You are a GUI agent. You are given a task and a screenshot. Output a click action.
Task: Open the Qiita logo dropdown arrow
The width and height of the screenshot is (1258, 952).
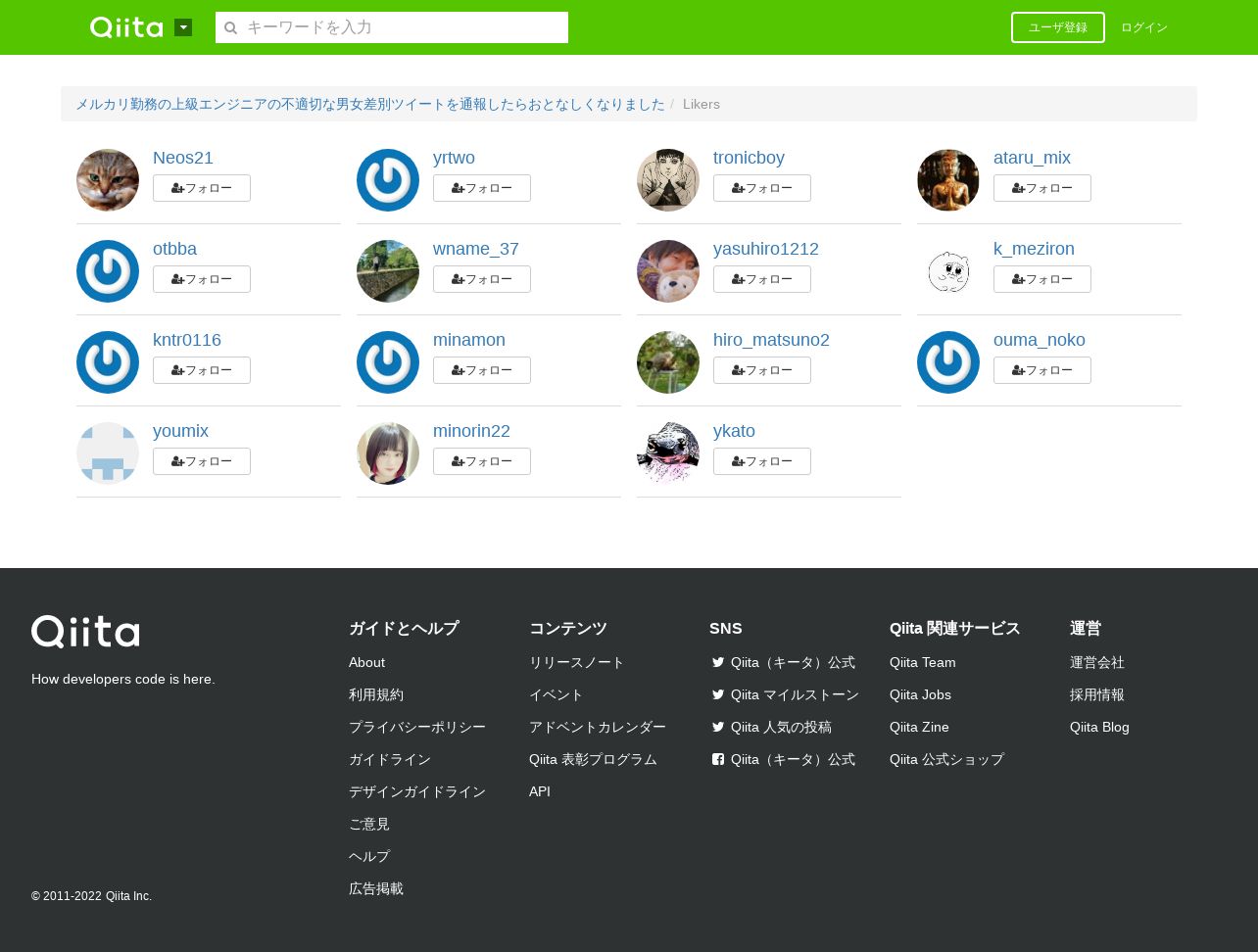[x=183, y=27]
